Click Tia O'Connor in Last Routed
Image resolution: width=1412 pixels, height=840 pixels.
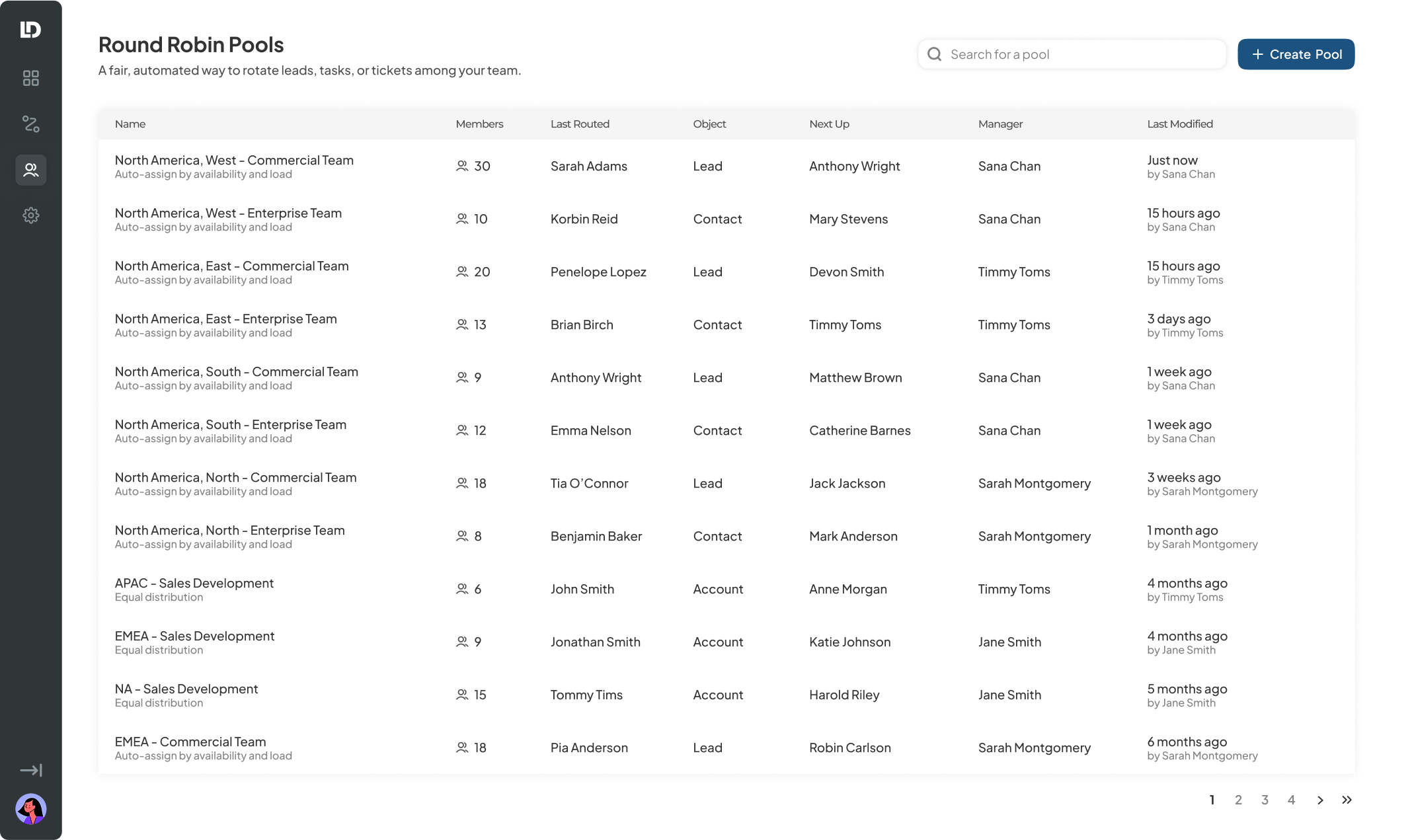click(x=589, y=484)
